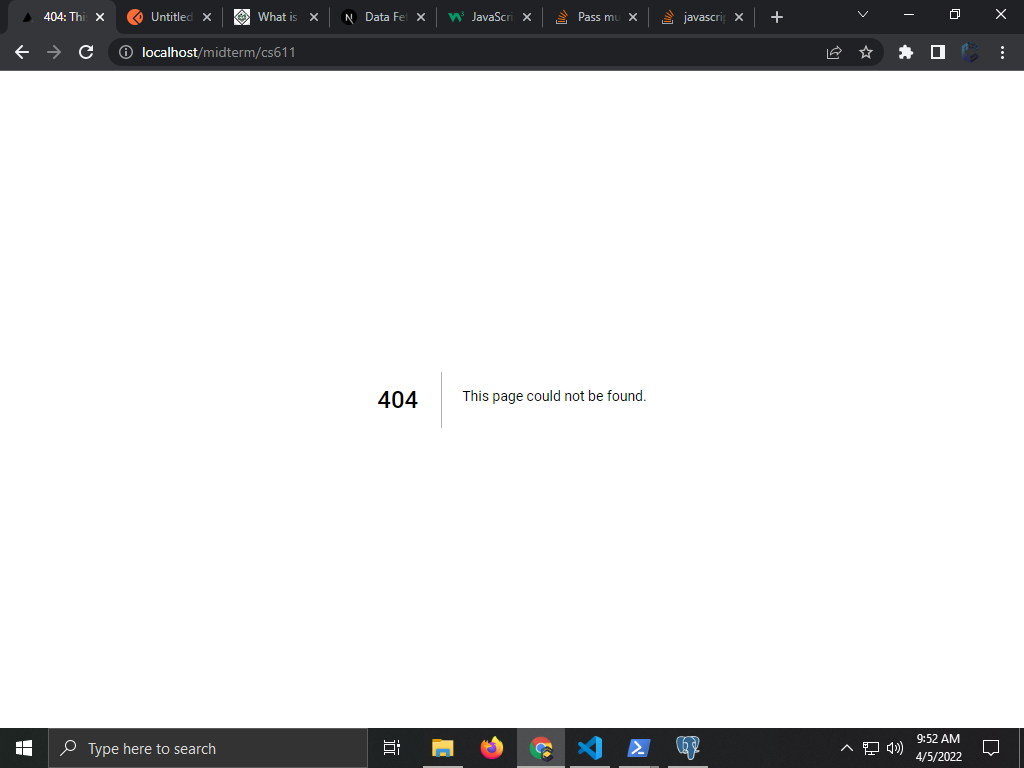Switch to the JavaScript W3Schools tab
The width and height of the screenshot is (1024, 768).
tap(491, 18)
